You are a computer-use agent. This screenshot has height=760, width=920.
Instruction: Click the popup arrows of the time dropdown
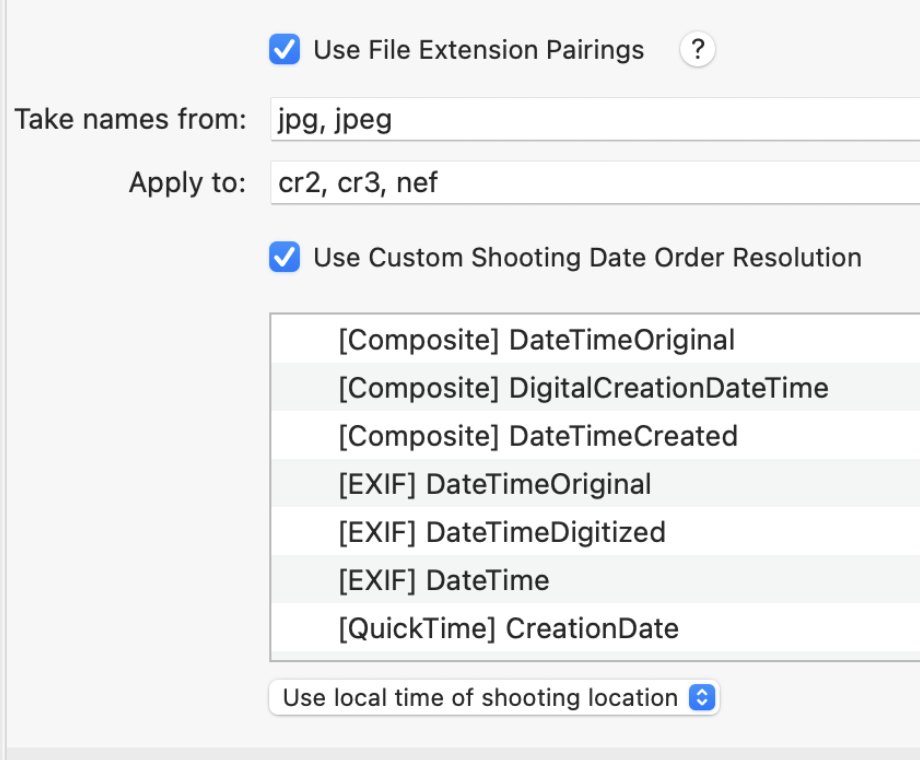(x=702, y=697)
